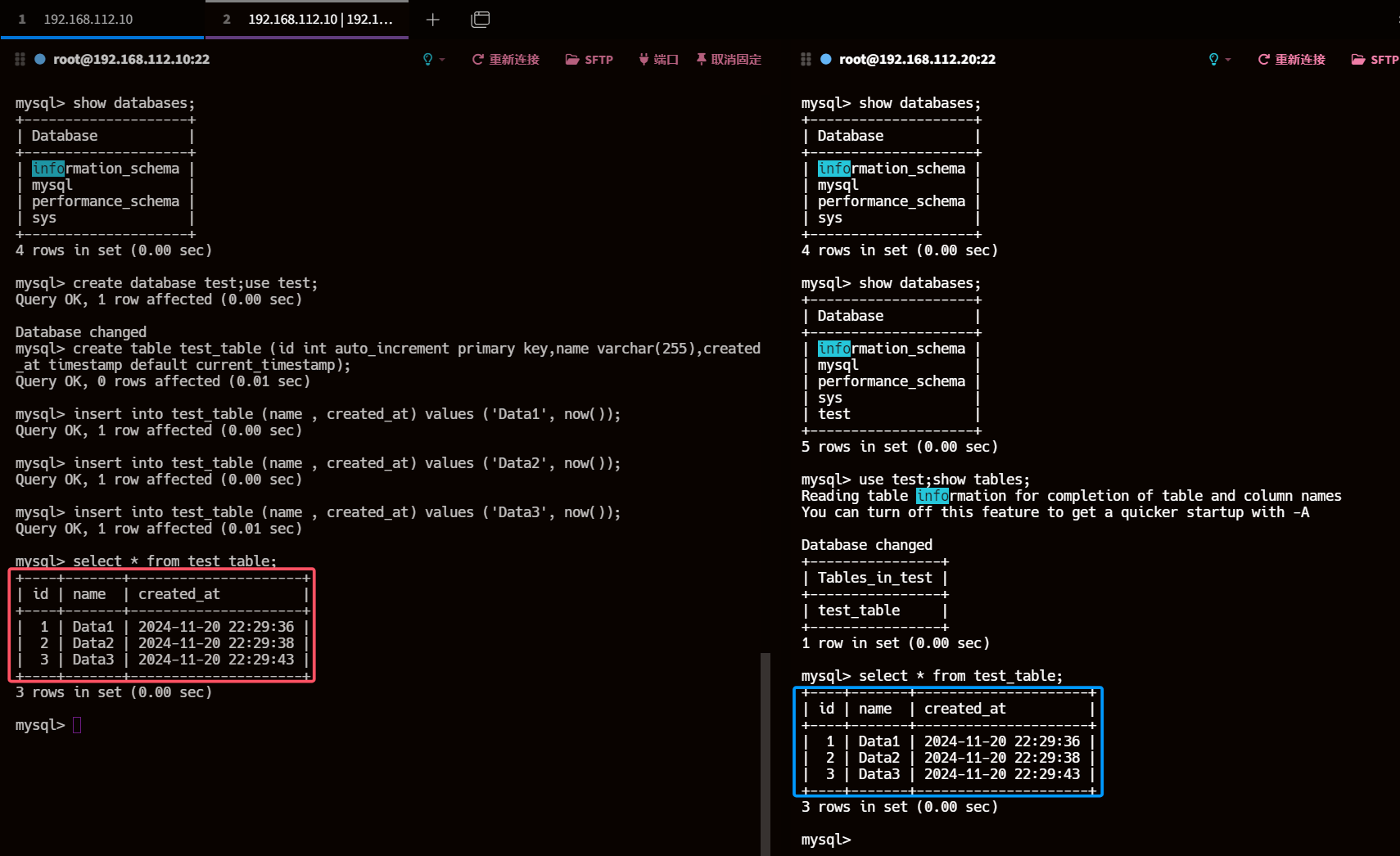1400x856 pixels.
Task: Select the second split-session tab
Action: tap(319, 20)
